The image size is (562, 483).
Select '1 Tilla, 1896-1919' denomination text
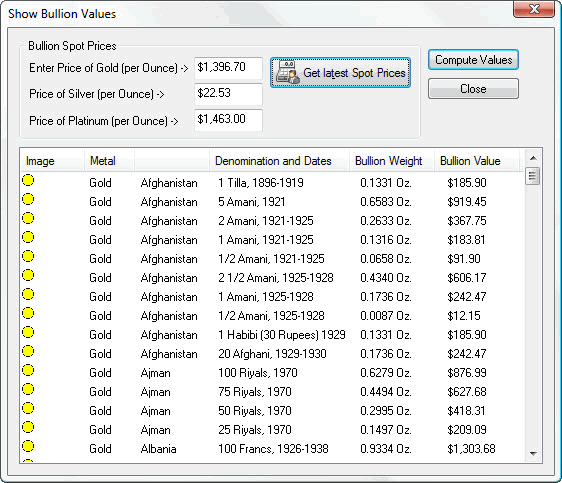click(261, 183)
